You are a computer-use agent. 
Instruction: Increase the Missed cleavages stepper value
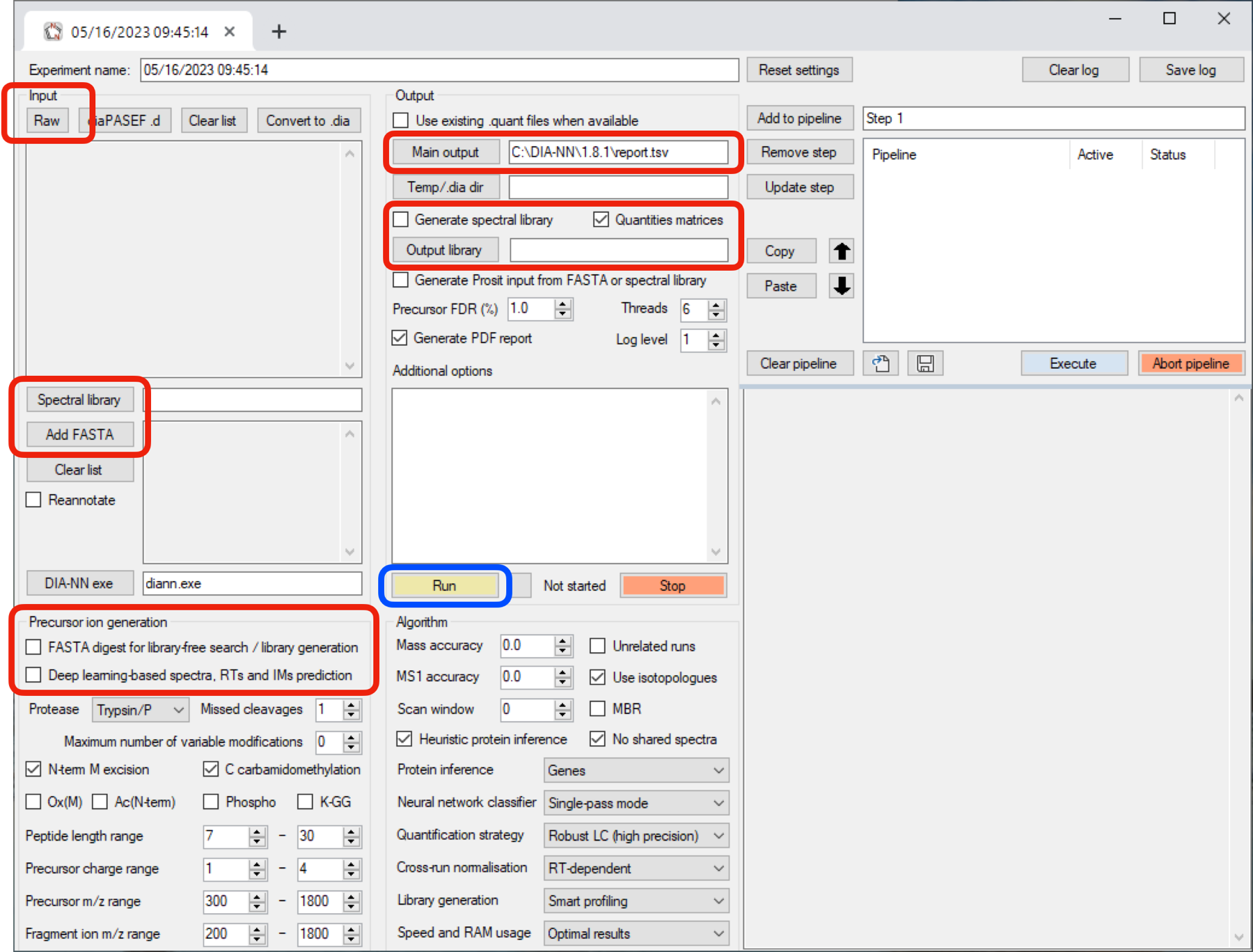(x=352, y=705)
